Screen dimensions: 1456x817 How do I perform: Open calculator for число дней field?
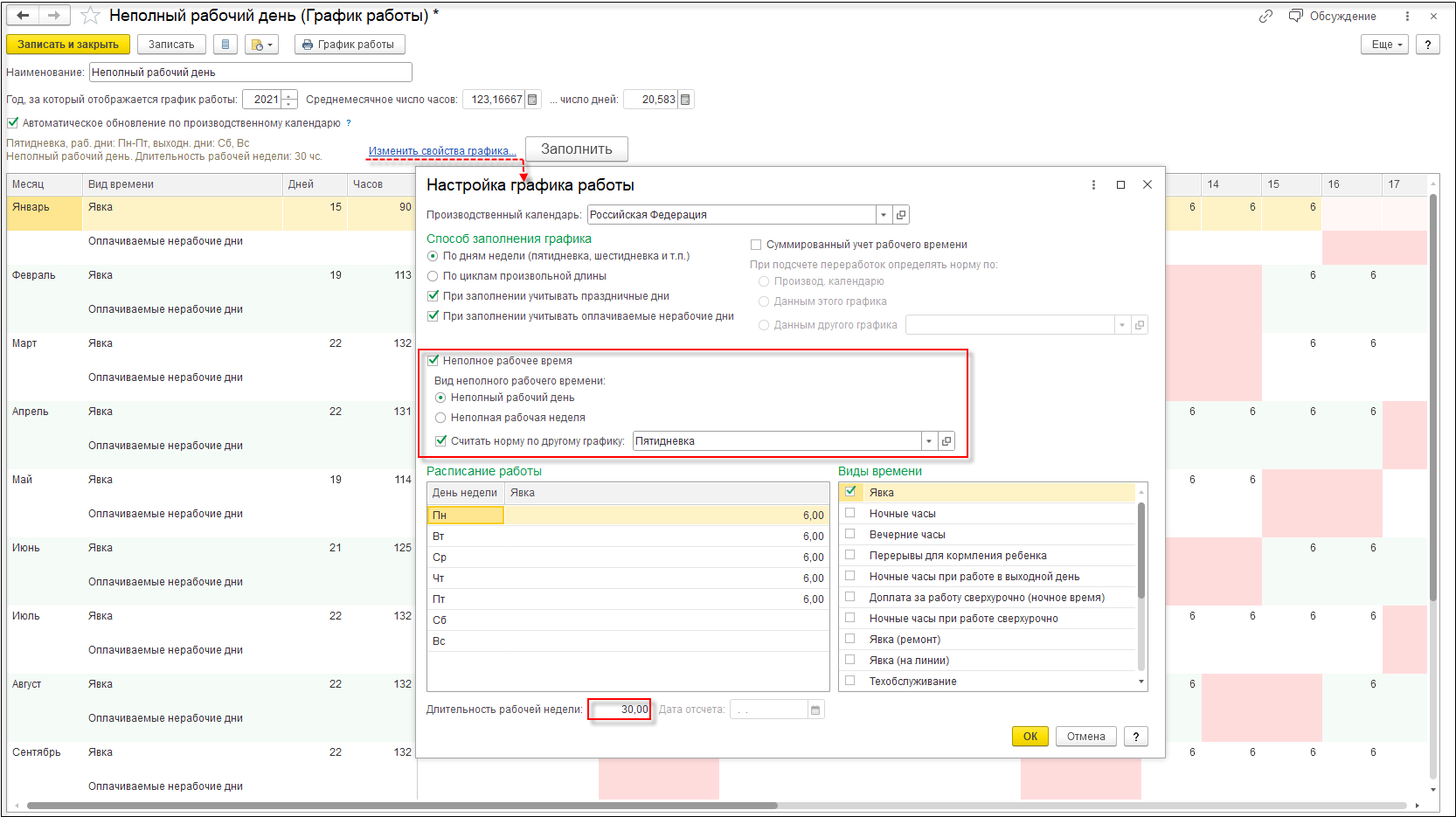(x=685, y=100)
